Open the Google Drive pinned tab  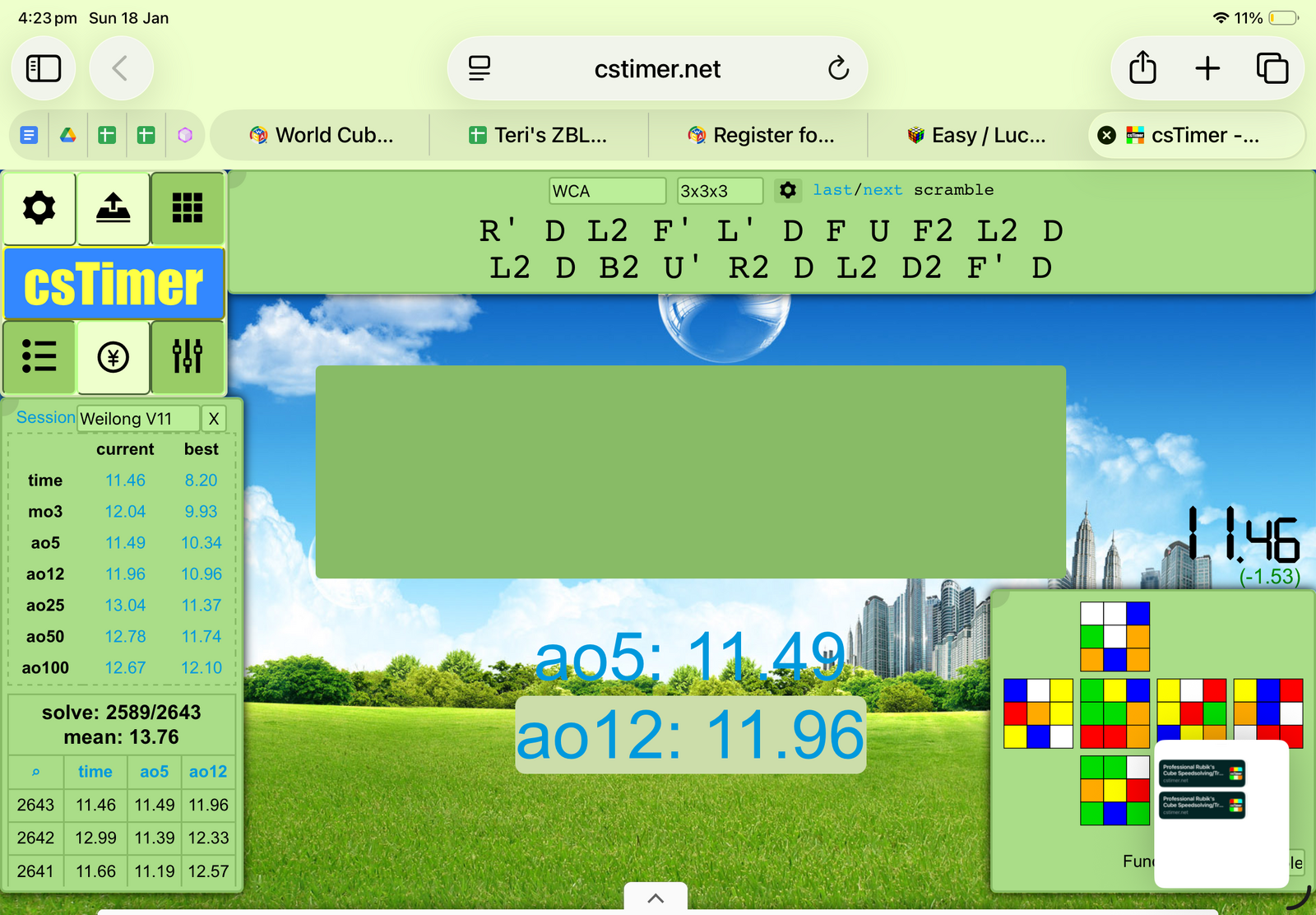point(68,135)
